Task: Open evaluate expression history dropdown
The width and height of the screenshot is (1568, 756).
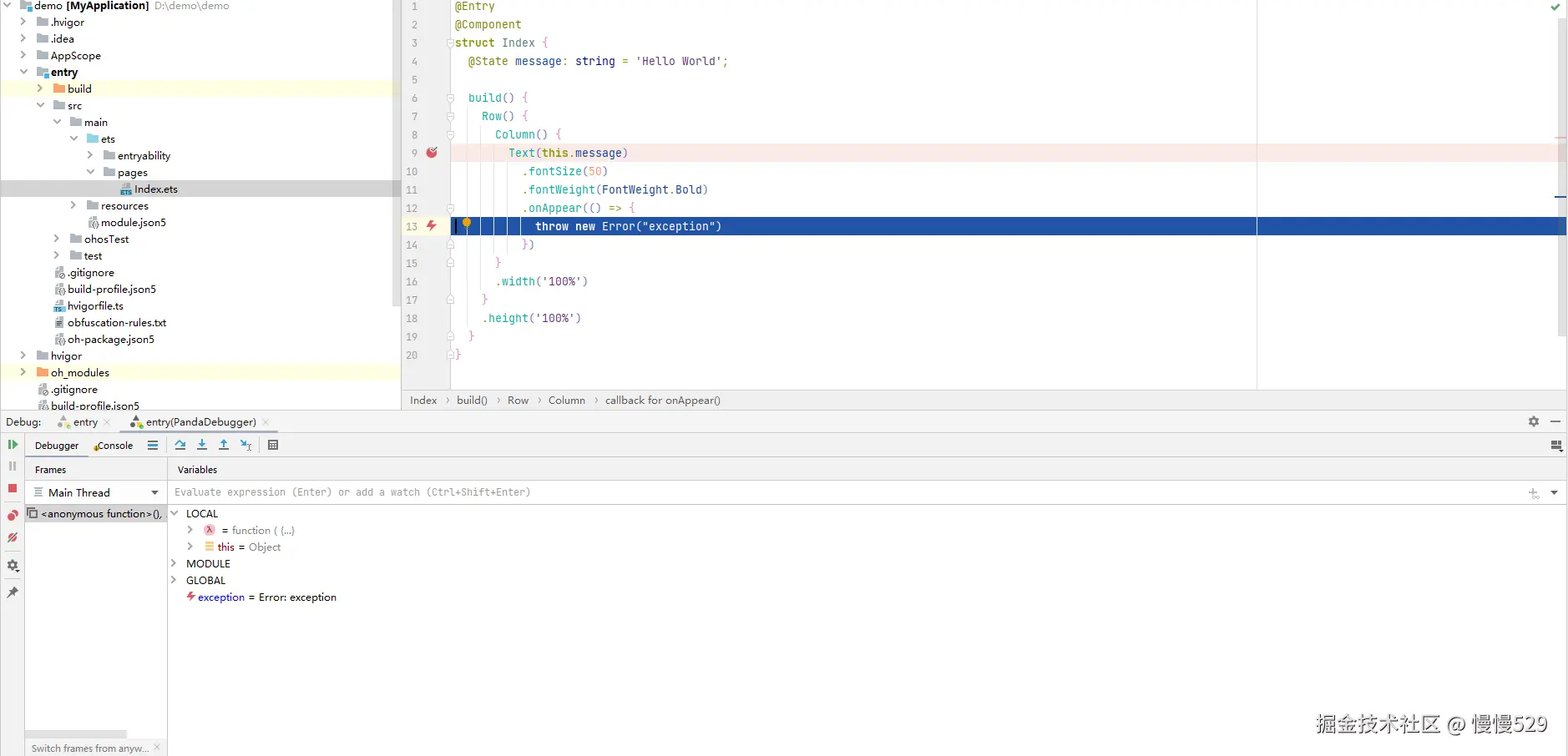Action: (x=1555, y=493)
